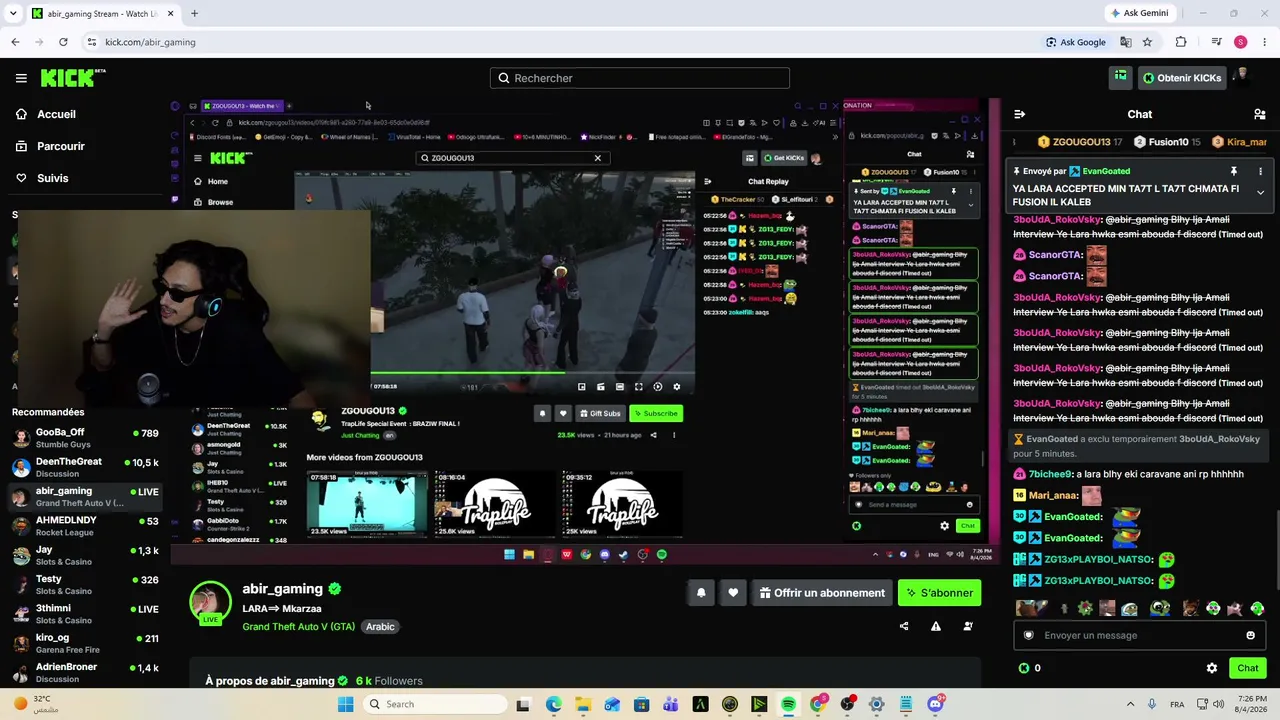Open Windows Start menu
1280x720 pixels.
coord(345,704)
